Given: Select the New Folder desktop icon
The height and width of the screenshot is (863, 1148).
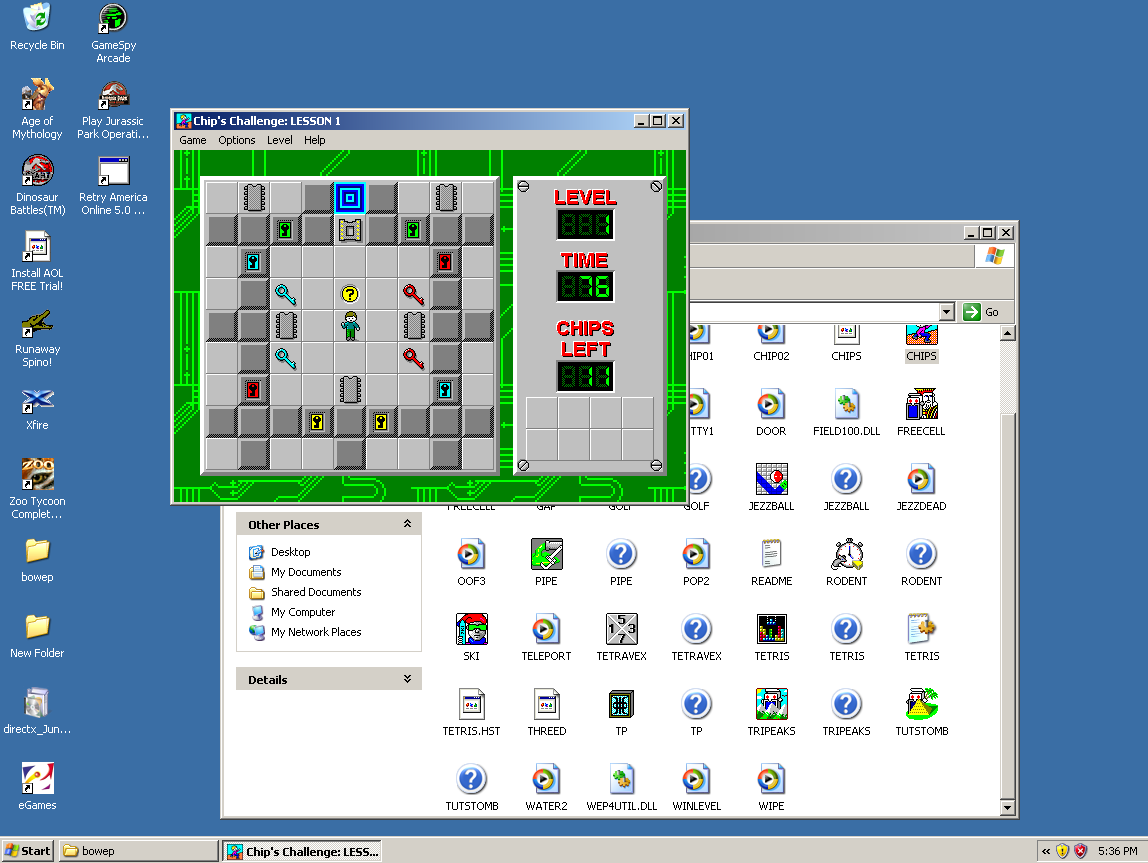Looking at the screenshot, I should tap(37, 636).
